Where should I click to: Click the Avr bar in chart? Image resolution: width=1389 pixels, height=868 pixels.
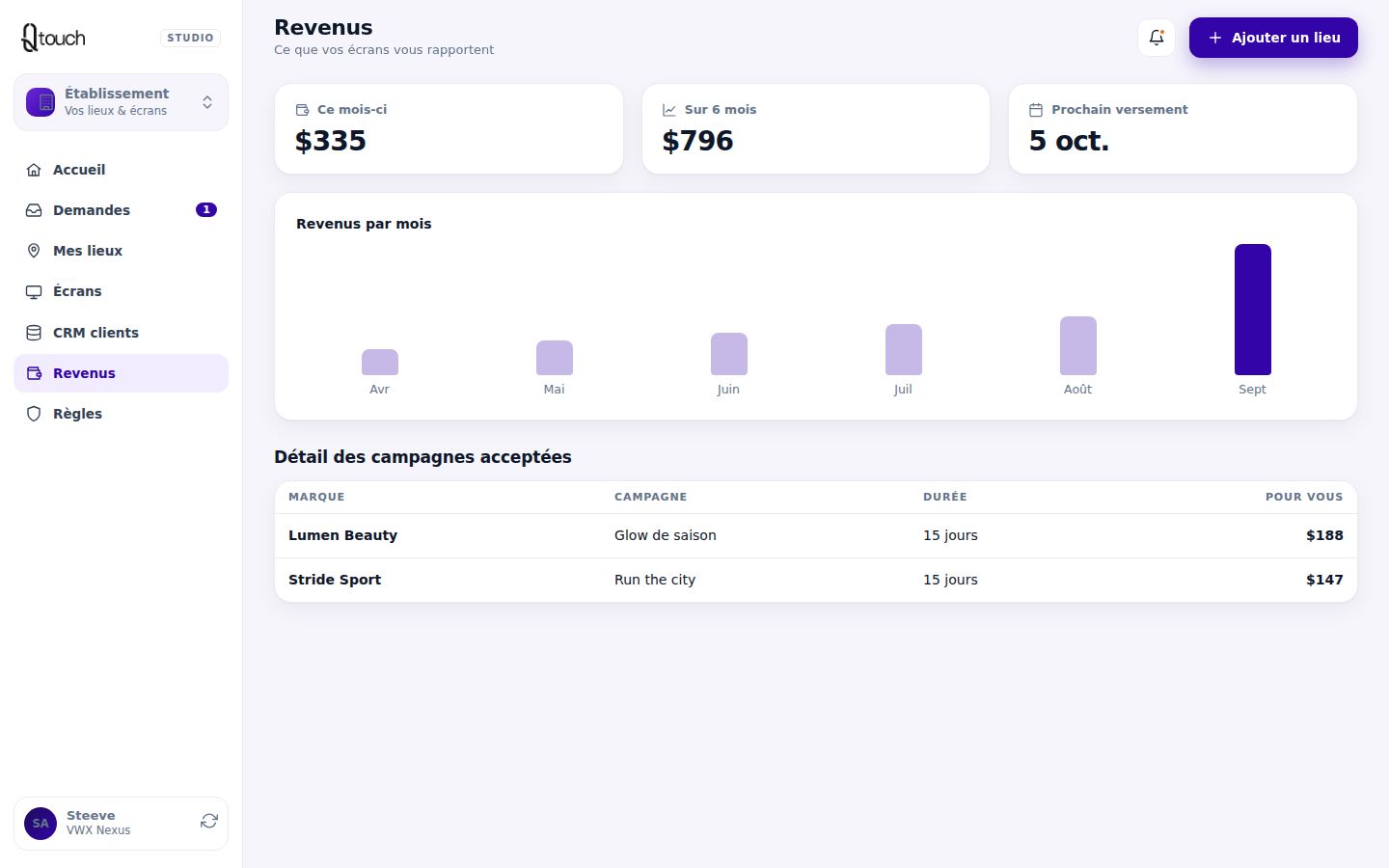click(380, 362)
